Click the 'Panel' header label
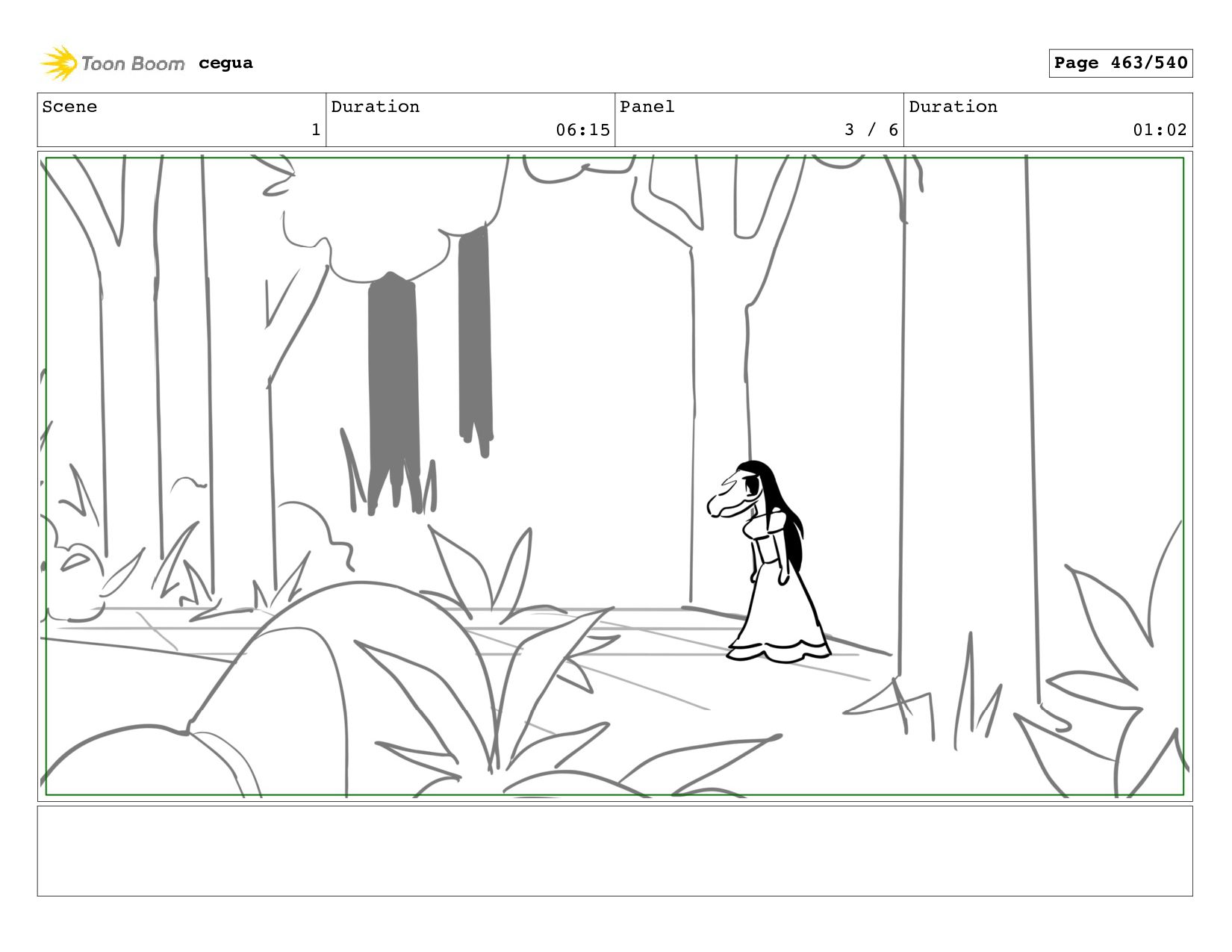 647,107
